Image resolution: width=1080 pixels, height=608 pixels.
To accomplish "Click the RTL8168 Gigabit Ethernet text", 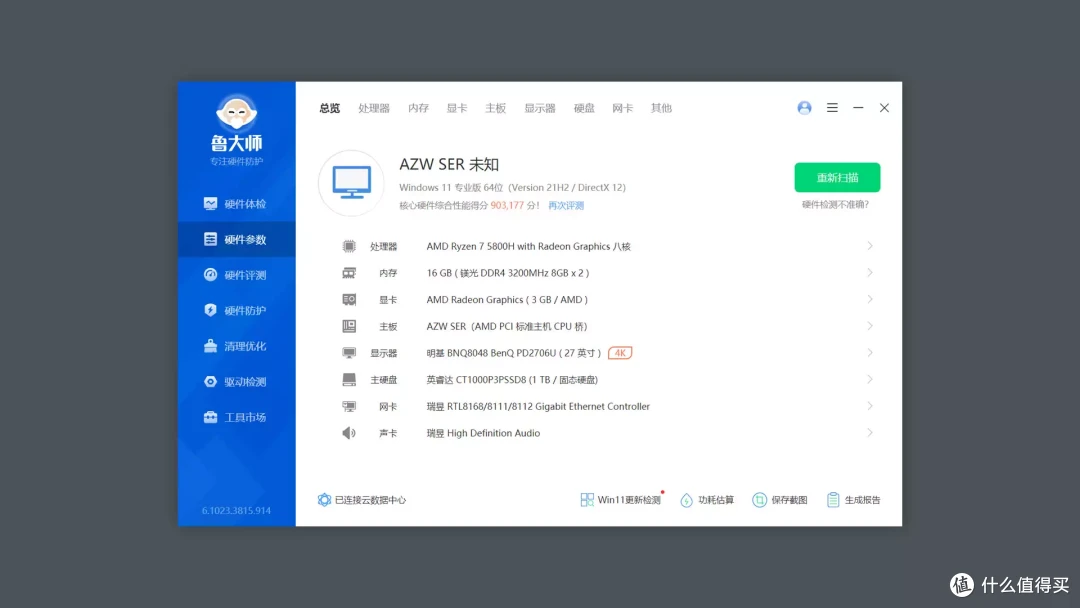I will click(538, 406).
